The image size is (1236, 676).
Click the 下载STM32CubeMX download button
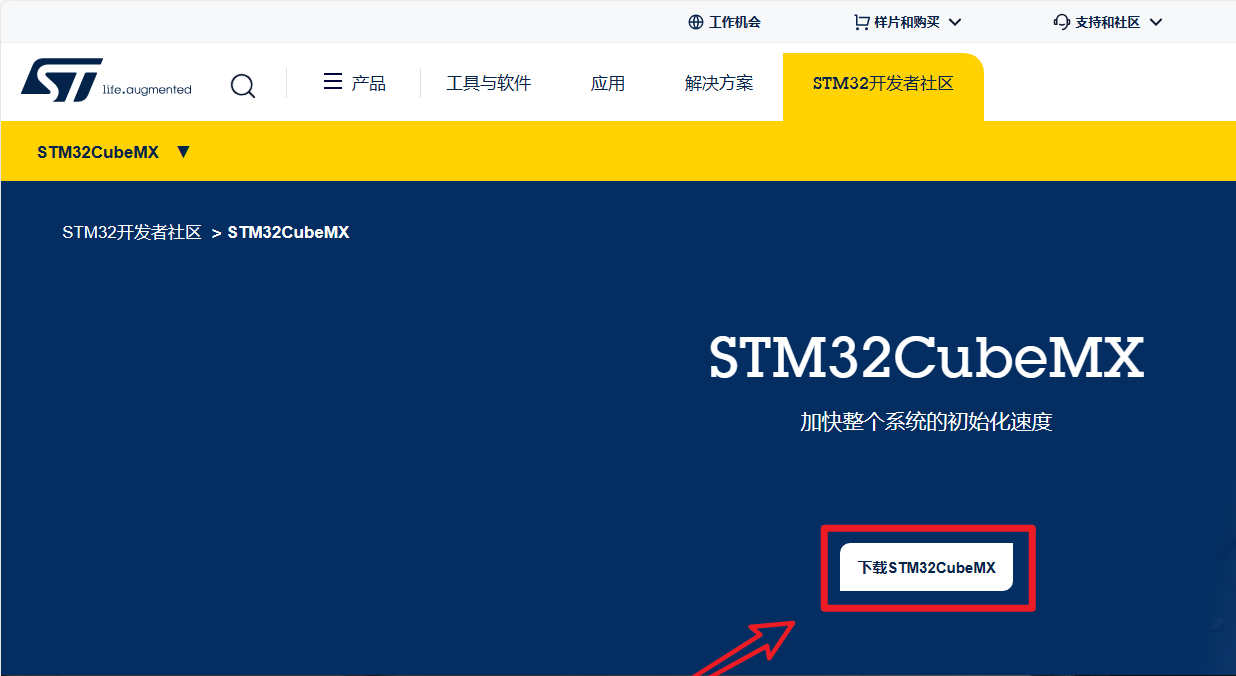click(x=927, y=567)
